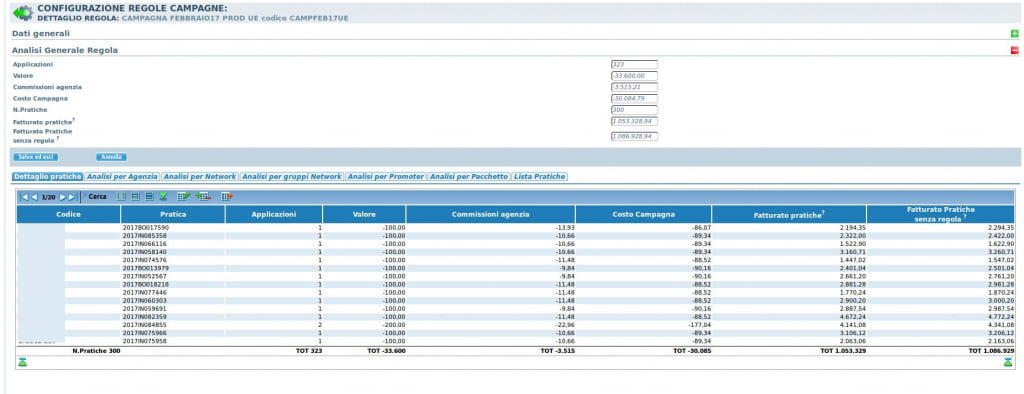
Task: Click the Valore input field
Action: 634,76
